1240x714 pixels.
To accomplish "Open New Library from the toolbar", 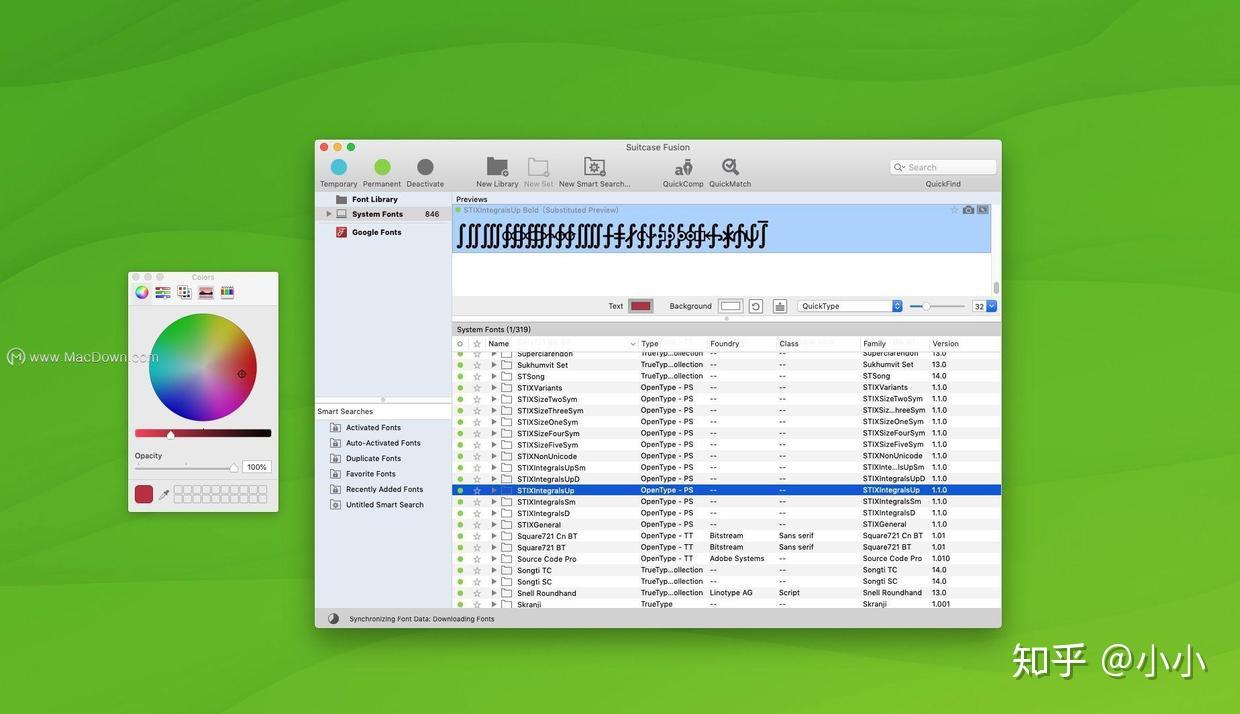I will click(496, 167).
